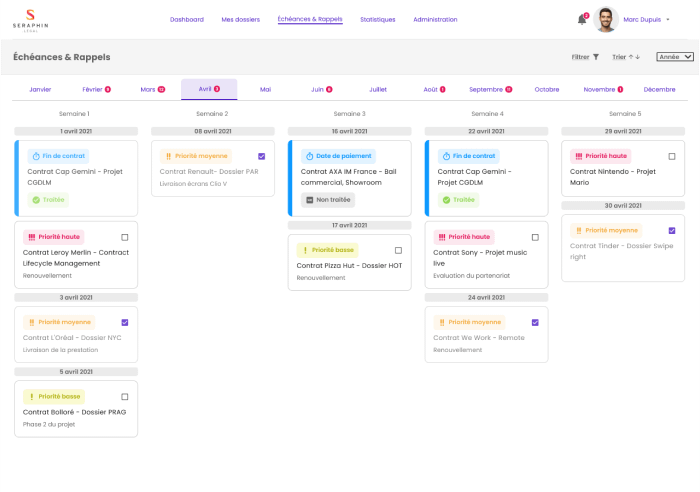The width and height of the screenshot is (700, 492).
Task: Check the Nintendo Projet Mario checkbox
Action: 672,156
